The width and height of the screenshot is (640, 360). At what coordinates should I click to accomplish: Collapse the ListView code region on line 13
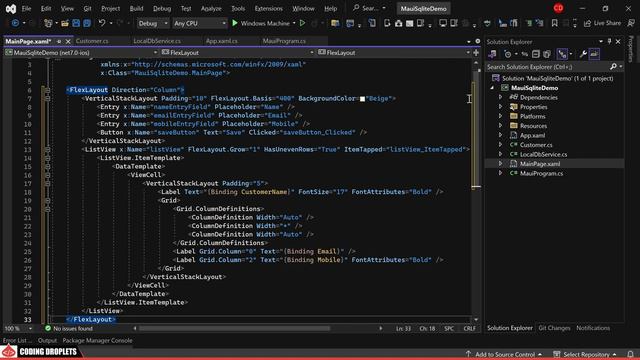tap(48, 149)
